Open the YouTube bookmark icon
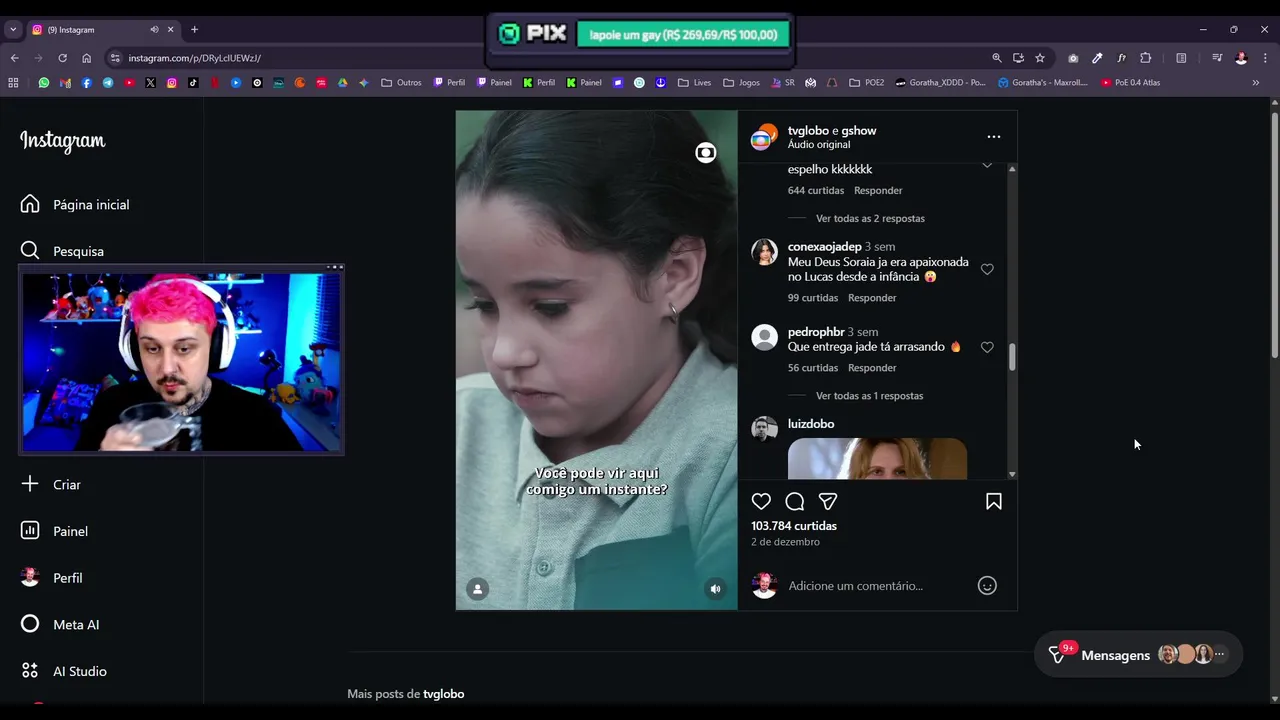Screen dimensions: 1280x720 129,83
